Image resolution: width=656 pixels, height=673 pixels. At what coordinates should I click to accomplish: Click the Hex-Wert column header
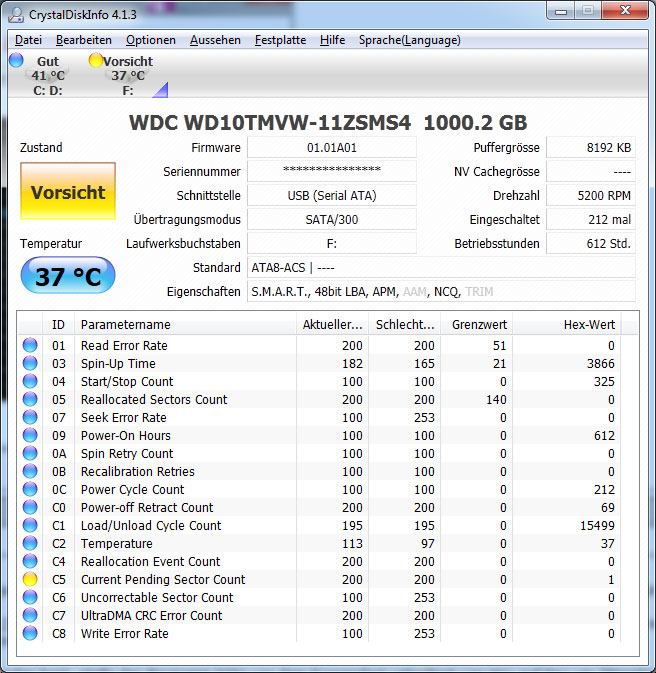[567, 324]
